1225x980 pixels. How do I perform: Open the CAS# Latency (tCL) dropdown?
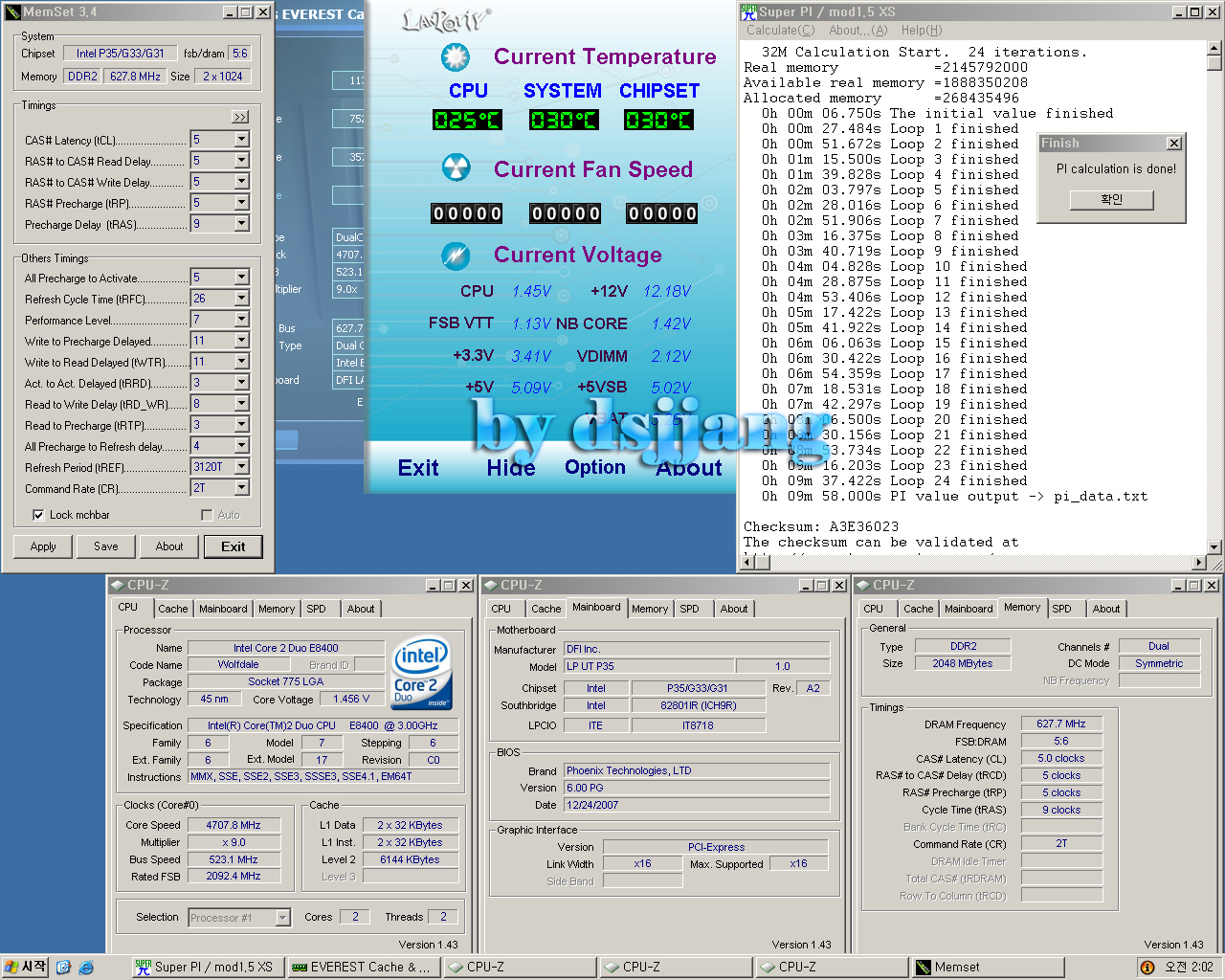click(x=241, y=140)
